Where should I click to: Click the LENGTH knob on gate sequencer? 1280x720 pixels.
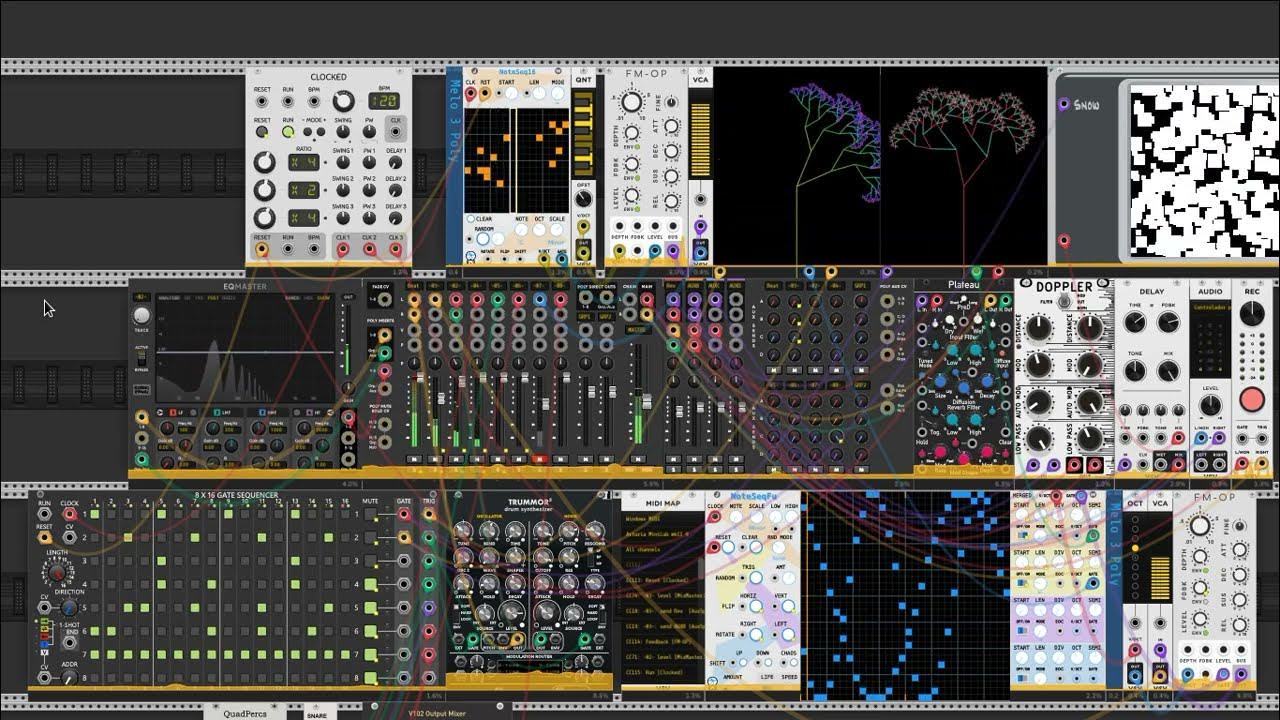click(57, 573)
